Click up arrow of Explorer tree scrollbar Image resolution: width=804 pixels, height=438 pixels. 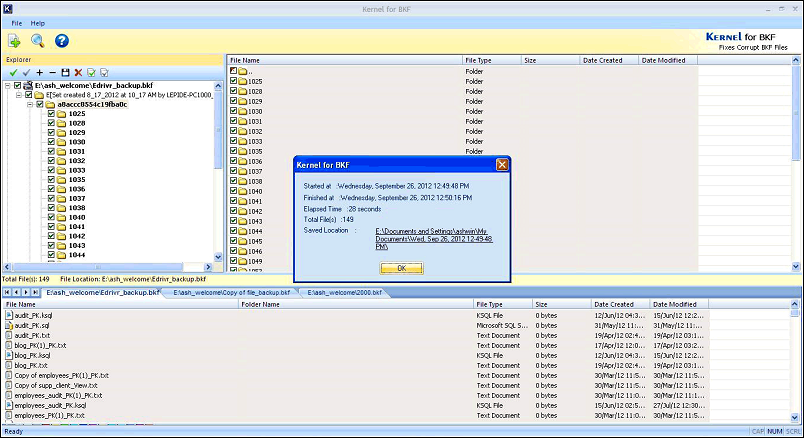(218, 86)
